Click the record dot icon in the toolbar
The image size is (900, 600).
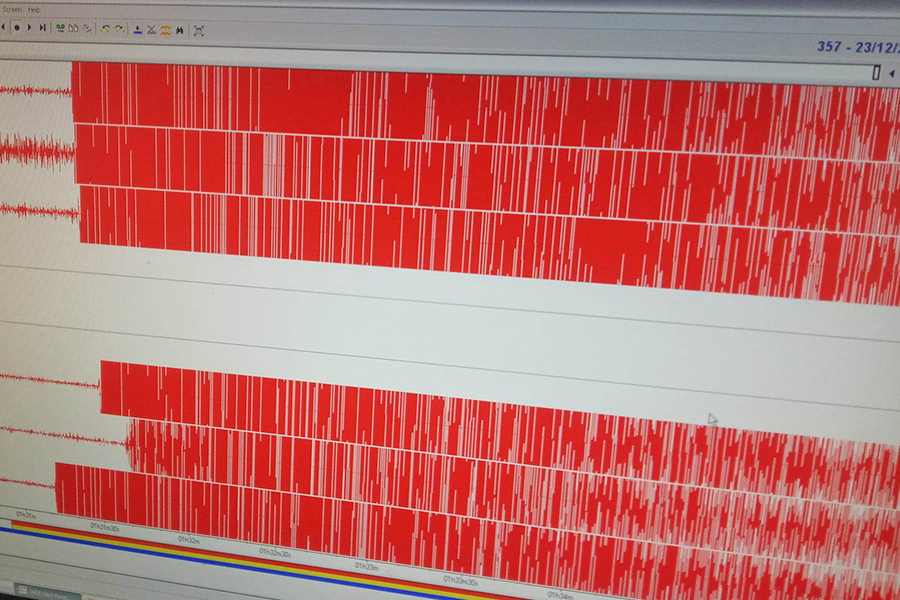[x=16, y=29]
